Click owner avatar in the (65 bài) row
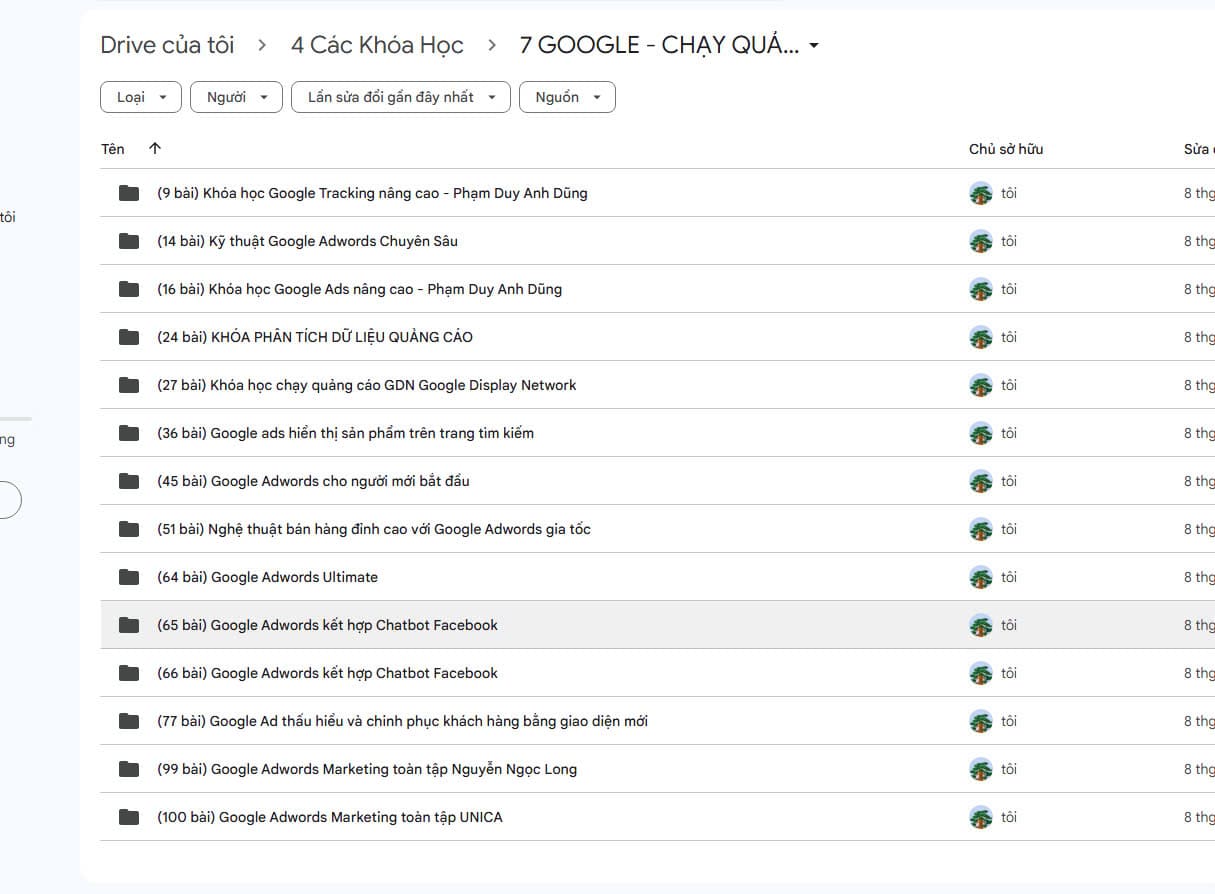 tap(981, 625)
